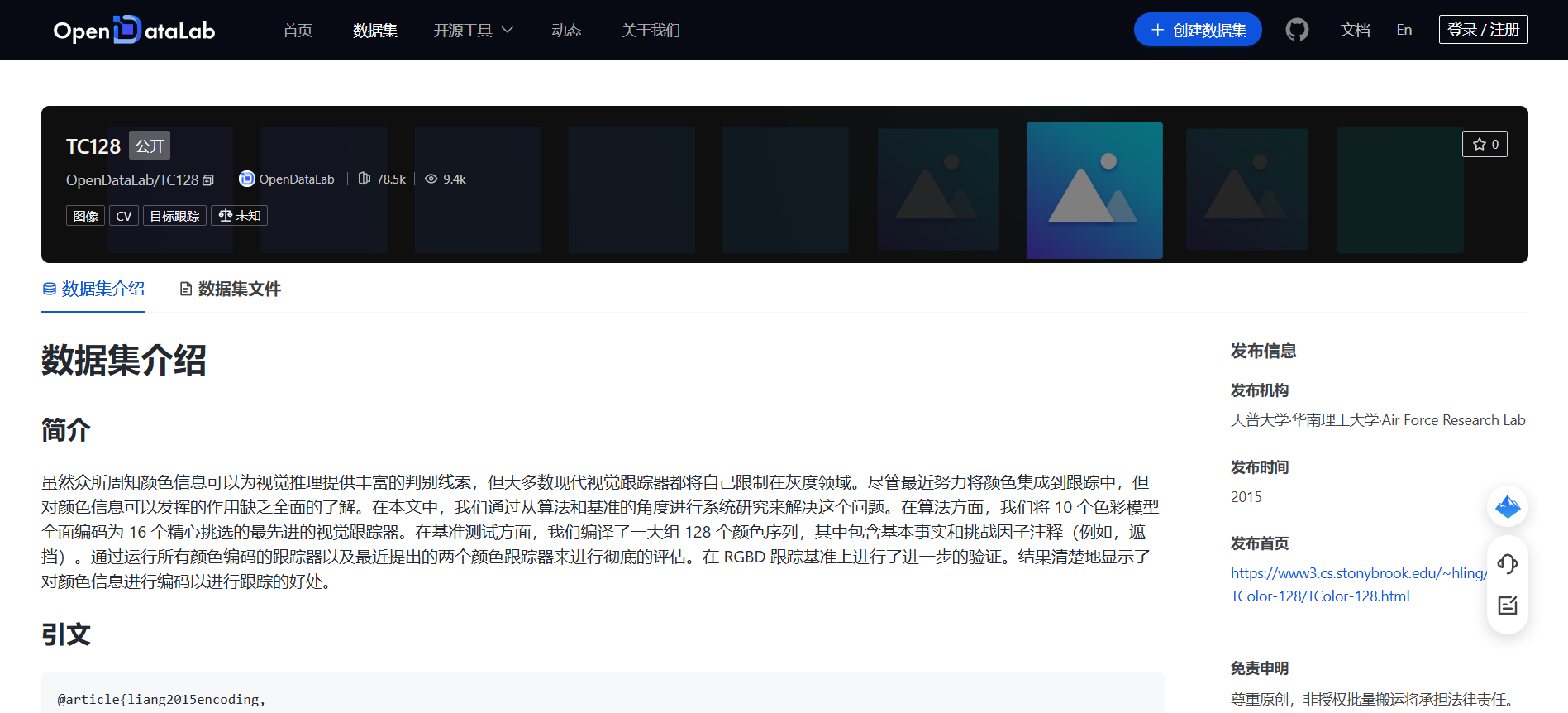This screenshot has height=713, width=1568.
Task: Select the highlighted banner image thumbnail
Action: pyautogui.click(x=1094, y=190)
